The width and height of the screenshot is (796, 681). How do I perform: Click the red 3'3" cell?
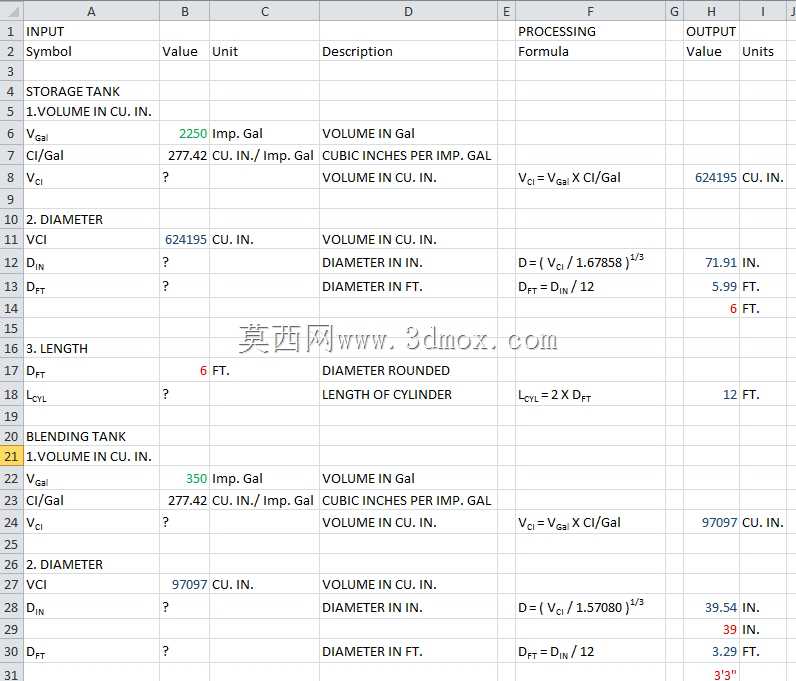711,673
